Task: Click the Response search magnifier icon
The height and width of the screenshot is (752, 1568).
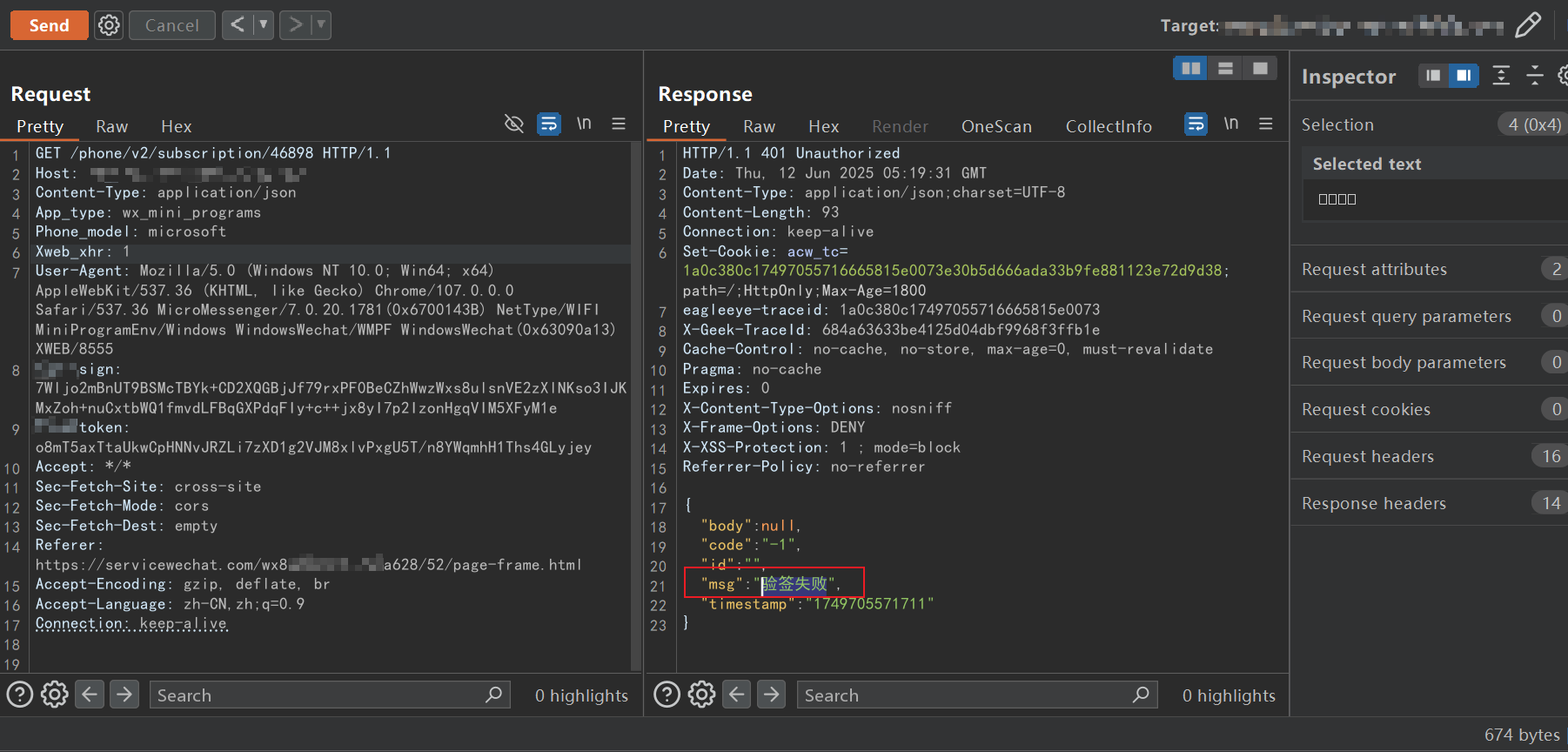Action: [1141, 695]
